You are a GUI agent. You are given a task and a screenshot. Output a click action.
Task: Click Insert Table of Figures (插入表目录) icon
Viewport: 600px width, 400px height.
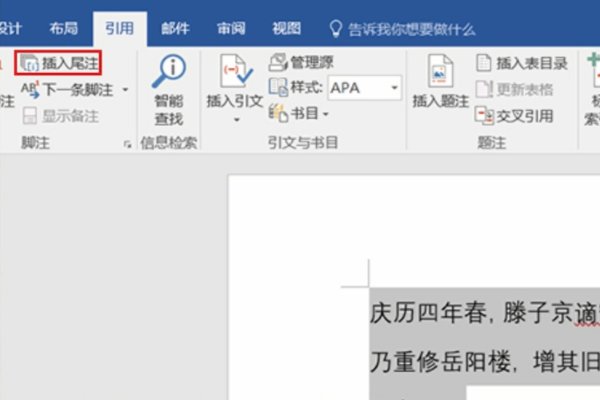point(484,63)
